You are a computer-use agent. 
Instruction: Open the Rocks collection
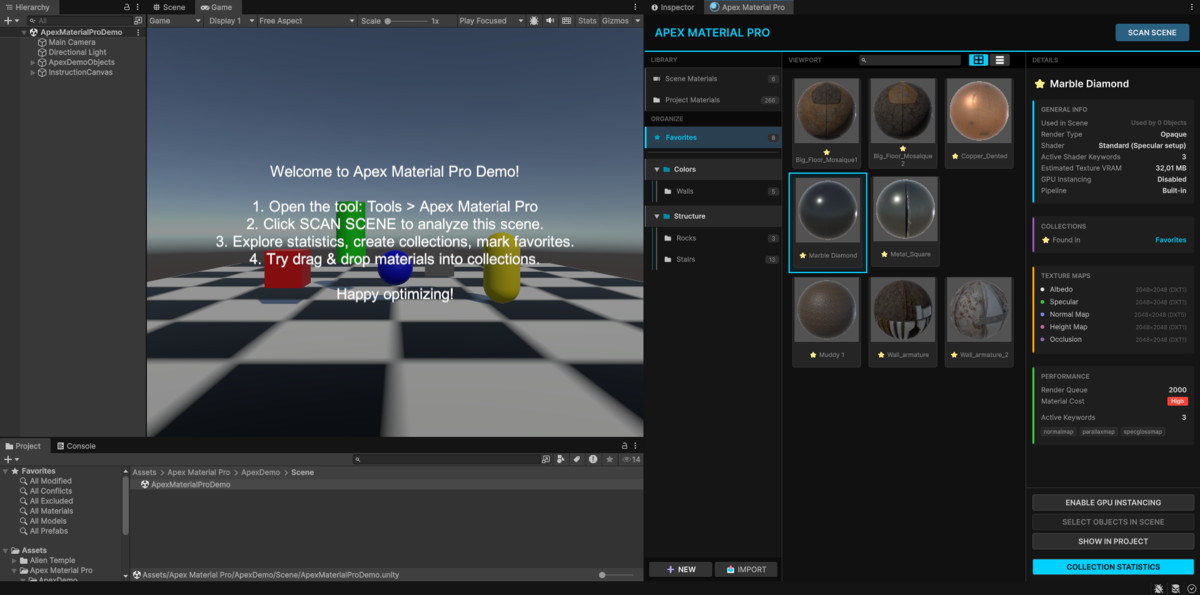click(x=713, y=238)
